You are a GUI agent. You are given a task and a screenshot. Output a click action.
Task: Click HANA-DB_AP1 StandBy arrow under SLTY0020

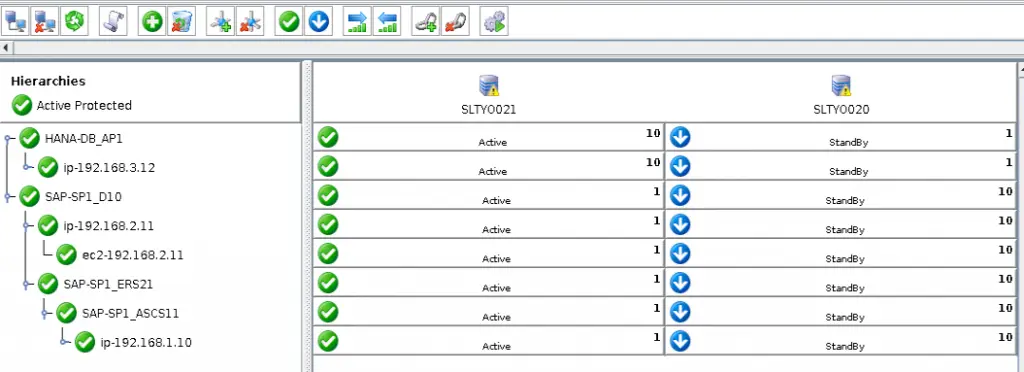coord(680,138)
